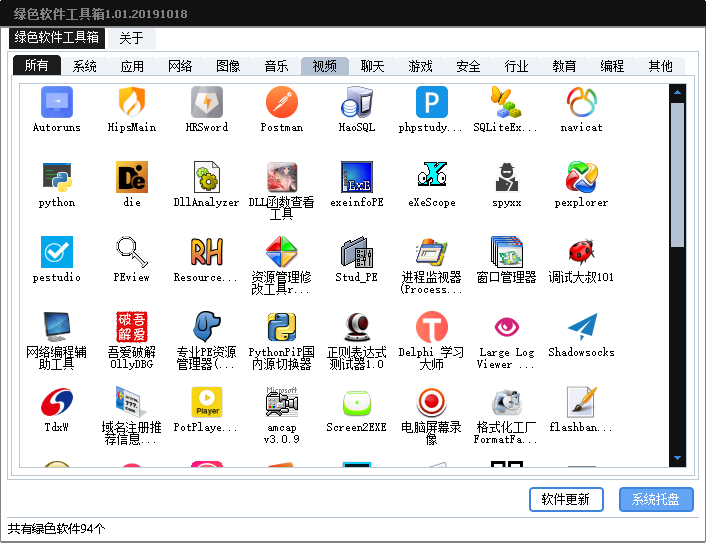
Task: Launch the Screen2EXE icon
Action: pos(357,402)
